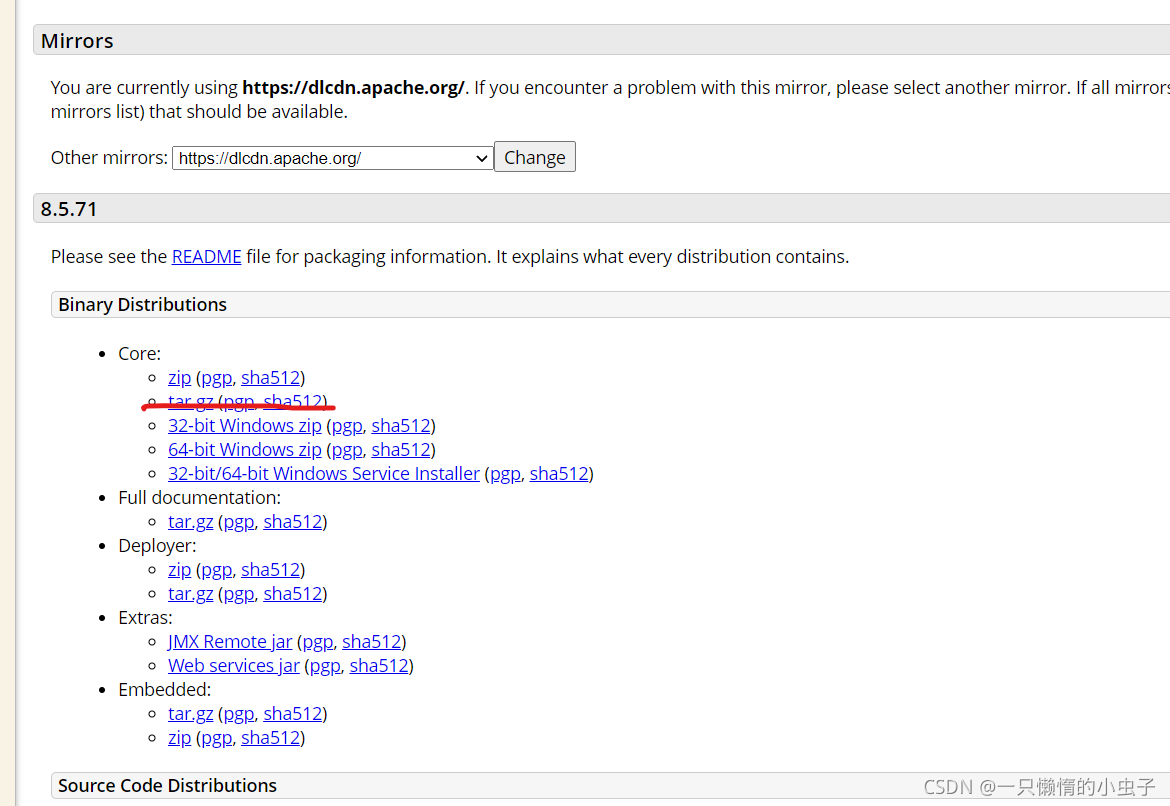The image size is (1170, 806).
Task: Click the Core: list label
Action: click(140, 354)
